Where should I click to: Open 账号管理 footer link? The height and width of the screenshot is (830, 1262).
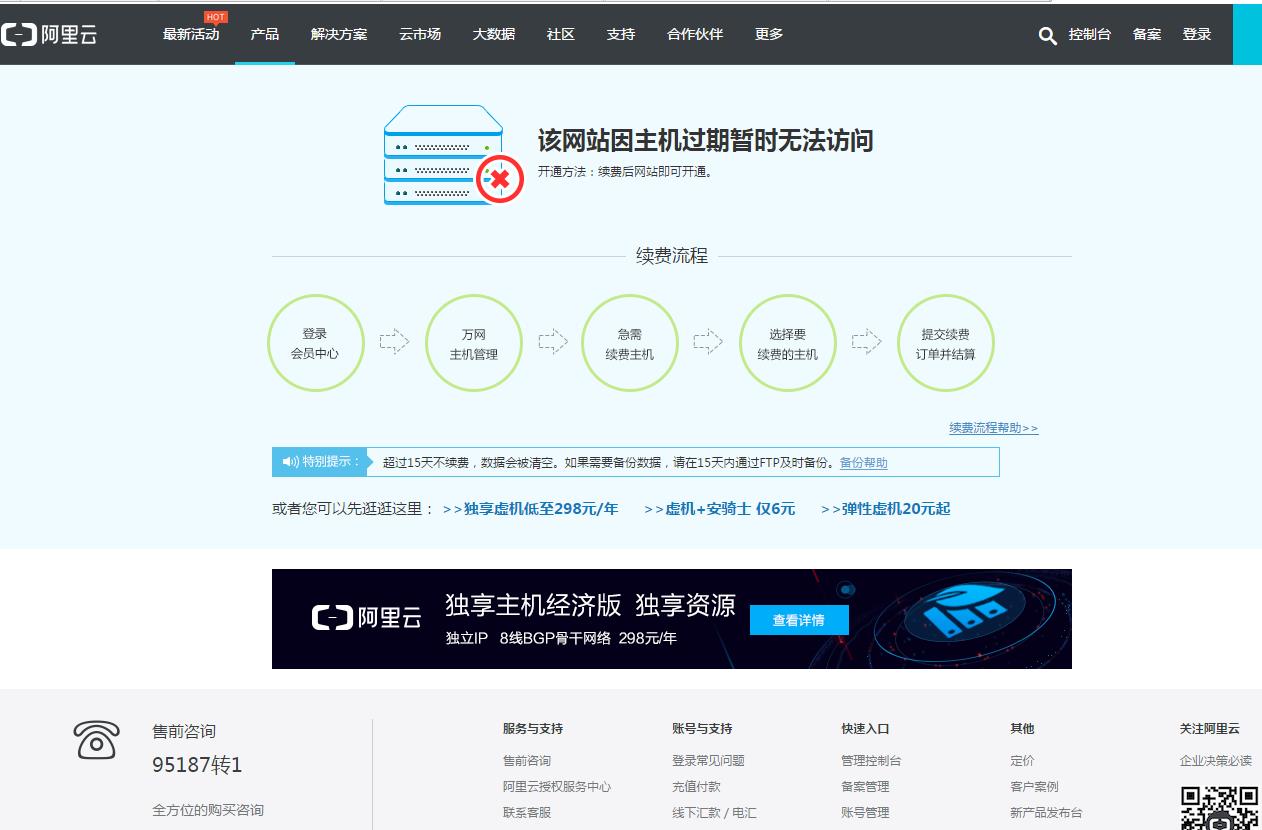click(x=865, y=813)
